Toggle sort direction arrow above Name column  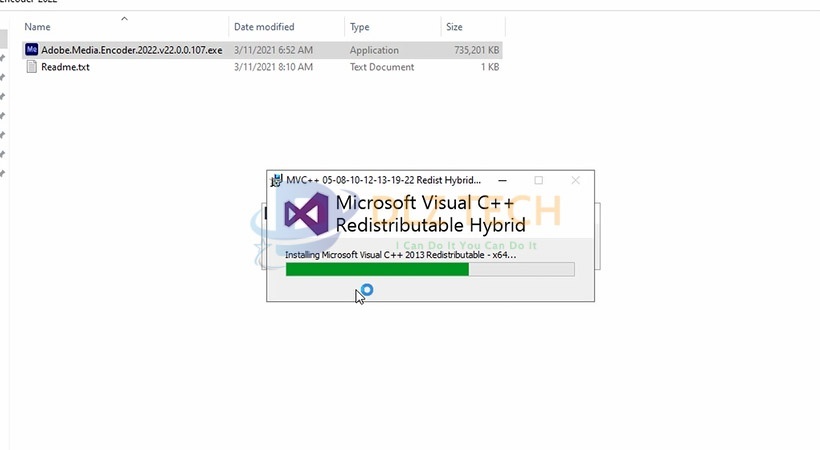(124, 19)
